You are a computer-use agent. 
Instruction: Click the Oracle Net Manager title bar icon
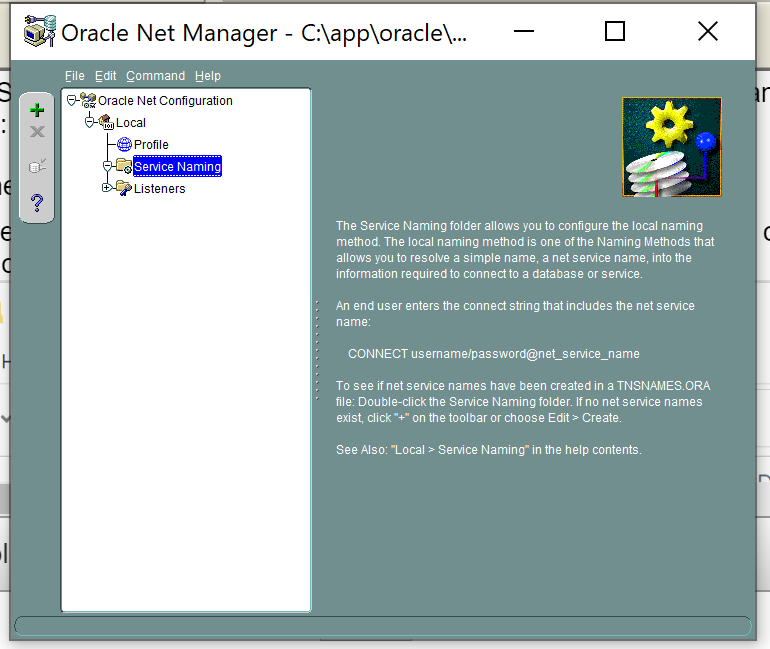39,33
